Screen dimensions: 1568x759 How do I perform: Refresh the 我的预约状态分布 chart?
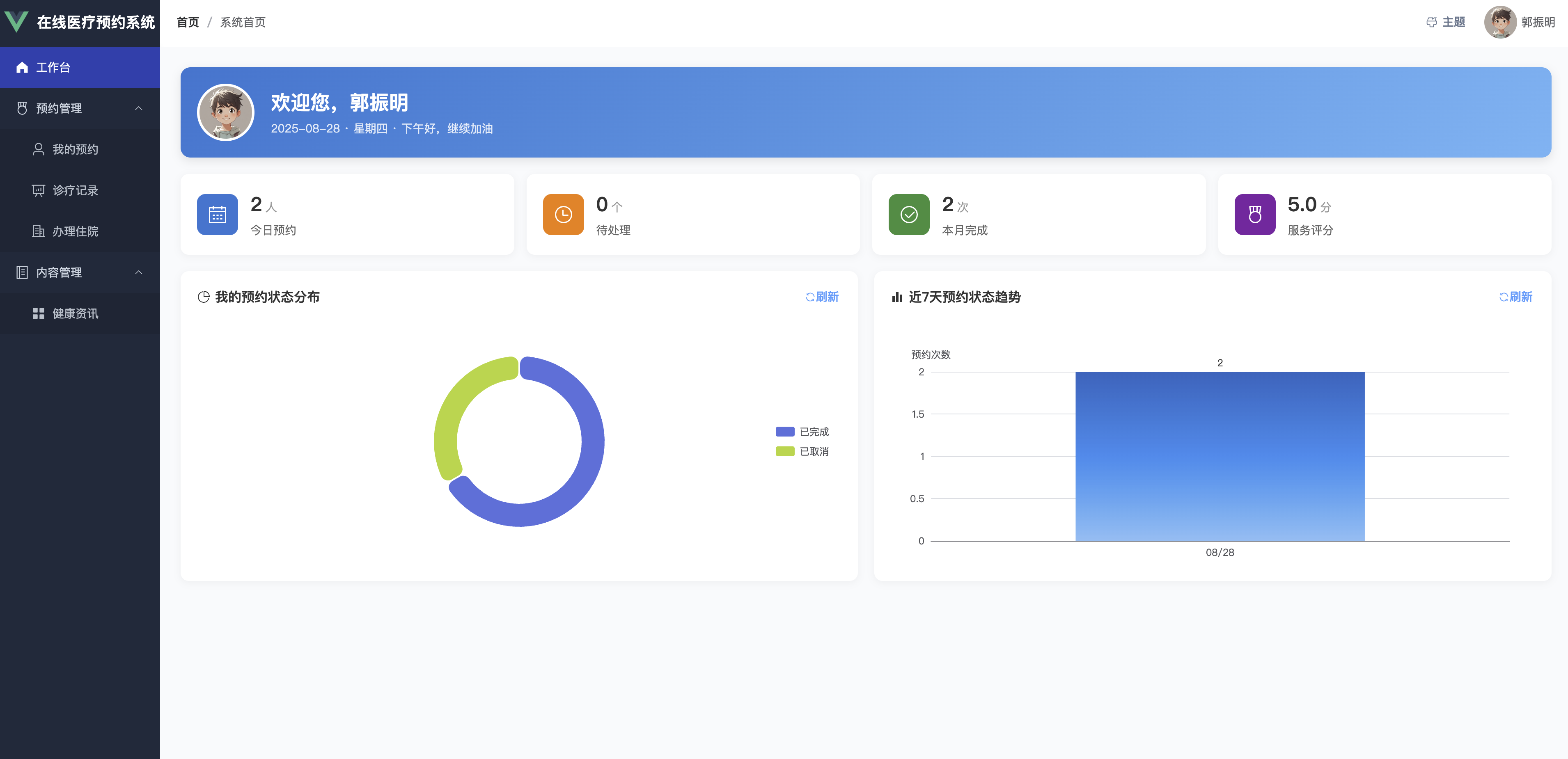(822, 297)
